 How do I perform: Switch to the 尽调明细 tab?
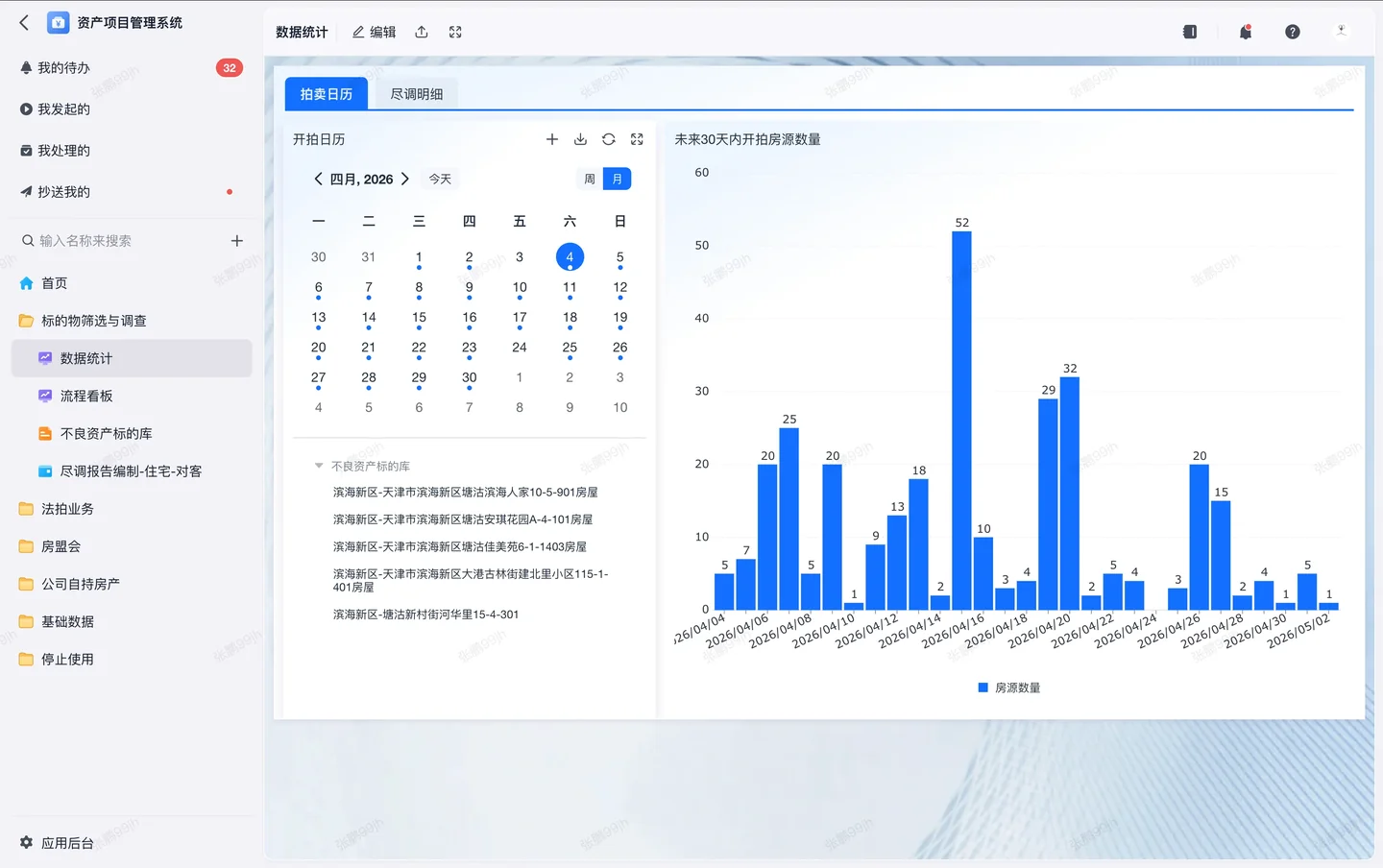417,94
